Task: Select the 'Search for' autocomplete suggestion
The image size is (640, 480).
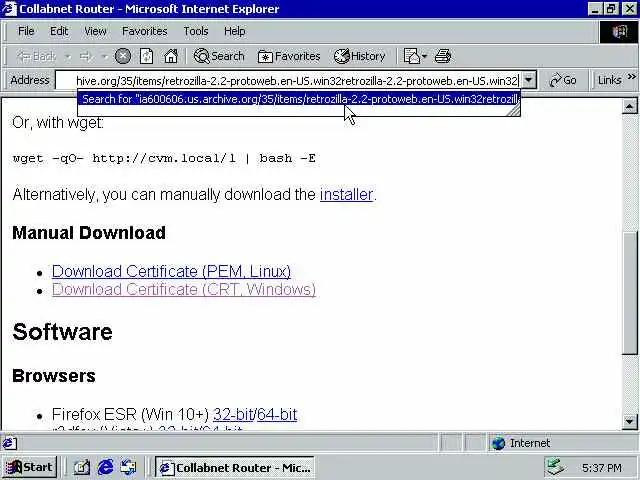Action: (x=299, y=99)
